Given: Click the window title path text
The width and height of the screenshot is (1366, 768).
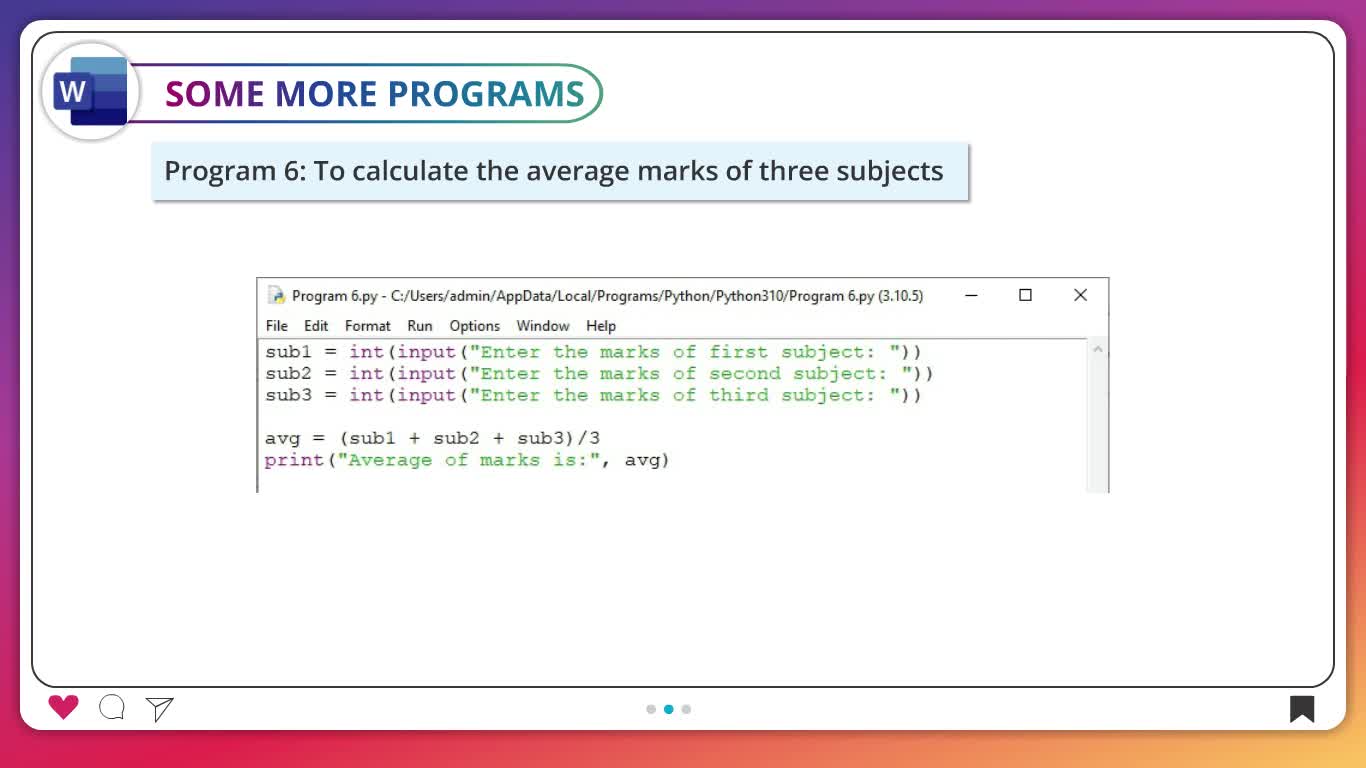Looking at the screenshot, I should coord(607,296).
